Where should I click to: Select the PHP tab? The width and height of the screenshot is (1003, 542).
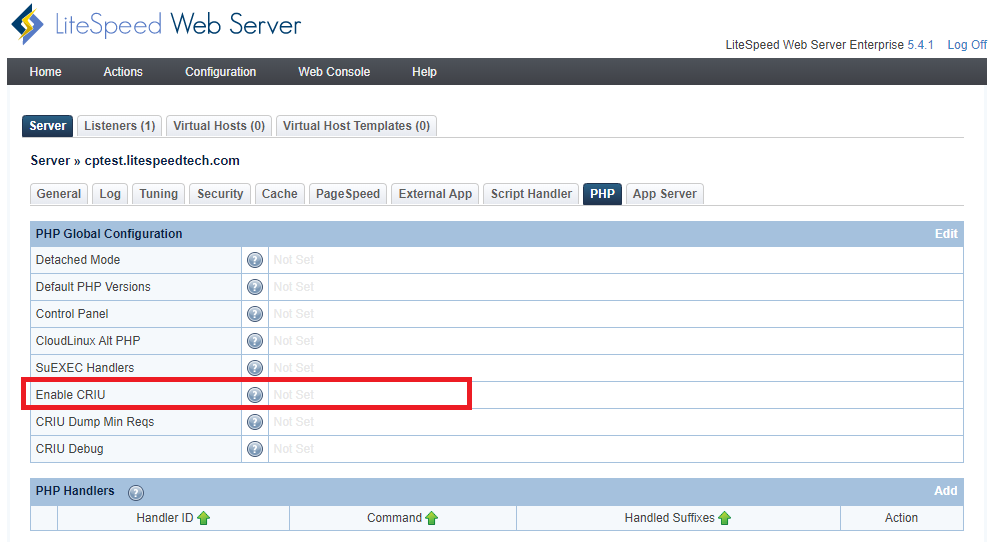[x=602, y=194]
